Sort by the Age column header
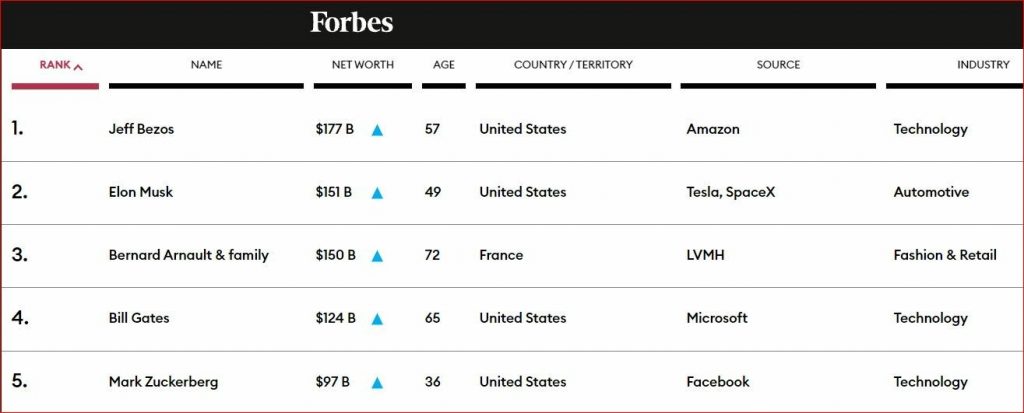The width and height of the screenshot is (1024, 413). click(444, 65)
